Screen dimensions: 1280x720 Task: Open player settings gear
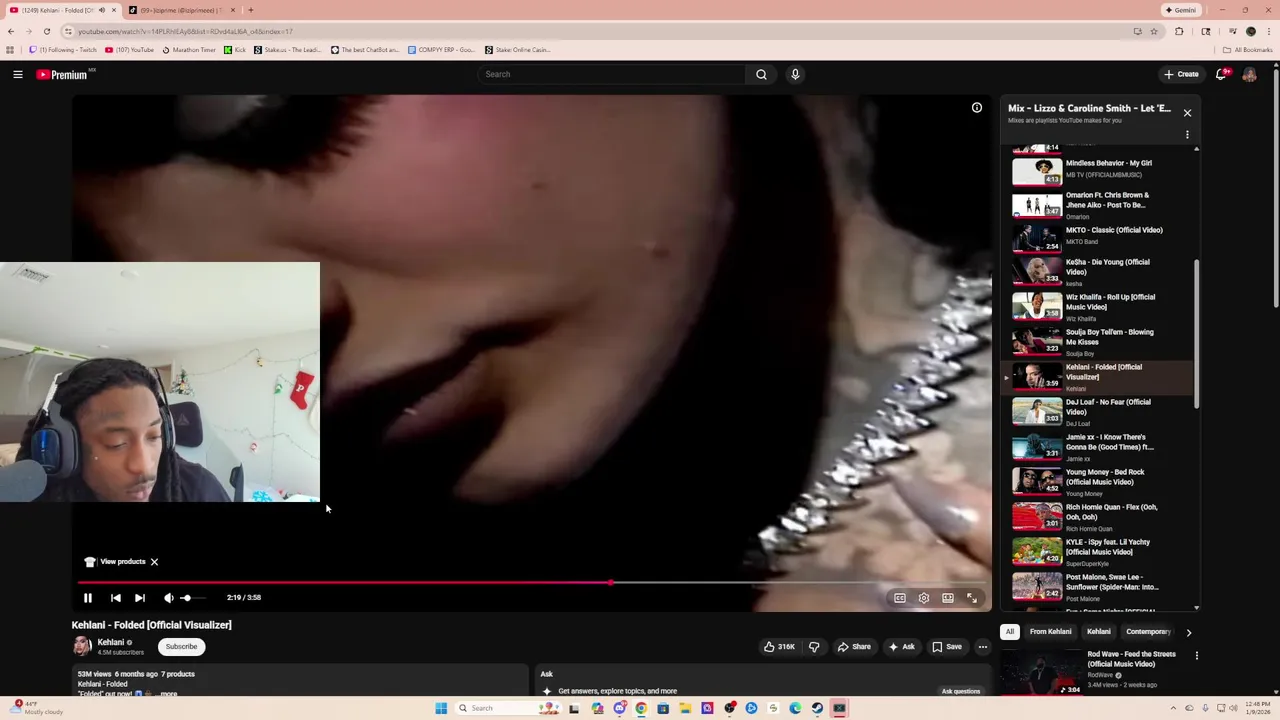coord(924,598)
